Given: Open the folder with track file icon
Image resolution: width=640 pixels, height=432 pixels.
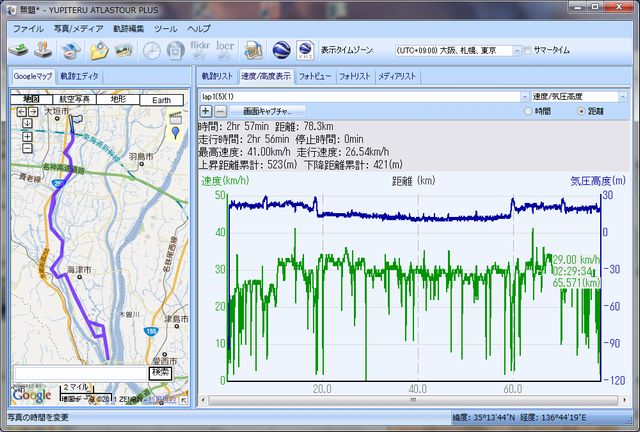Looking at the screenshot, I should tap(99, 51).
